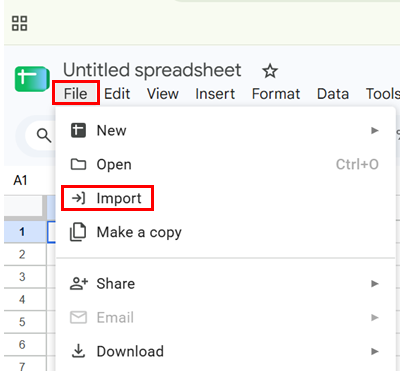Click the Share person-plus icon
Viewport: 402px width, 371px height.
tap(79, 284)
